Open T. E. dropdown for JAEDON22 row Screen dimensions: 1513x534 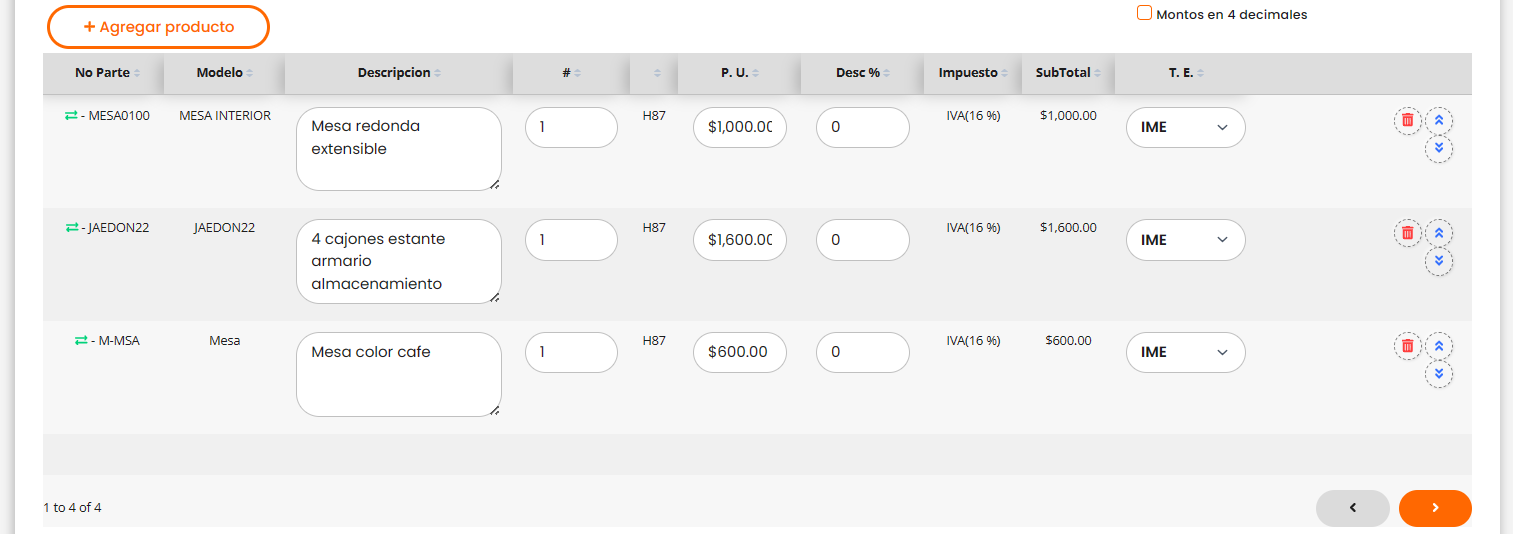pos(1185,240)
